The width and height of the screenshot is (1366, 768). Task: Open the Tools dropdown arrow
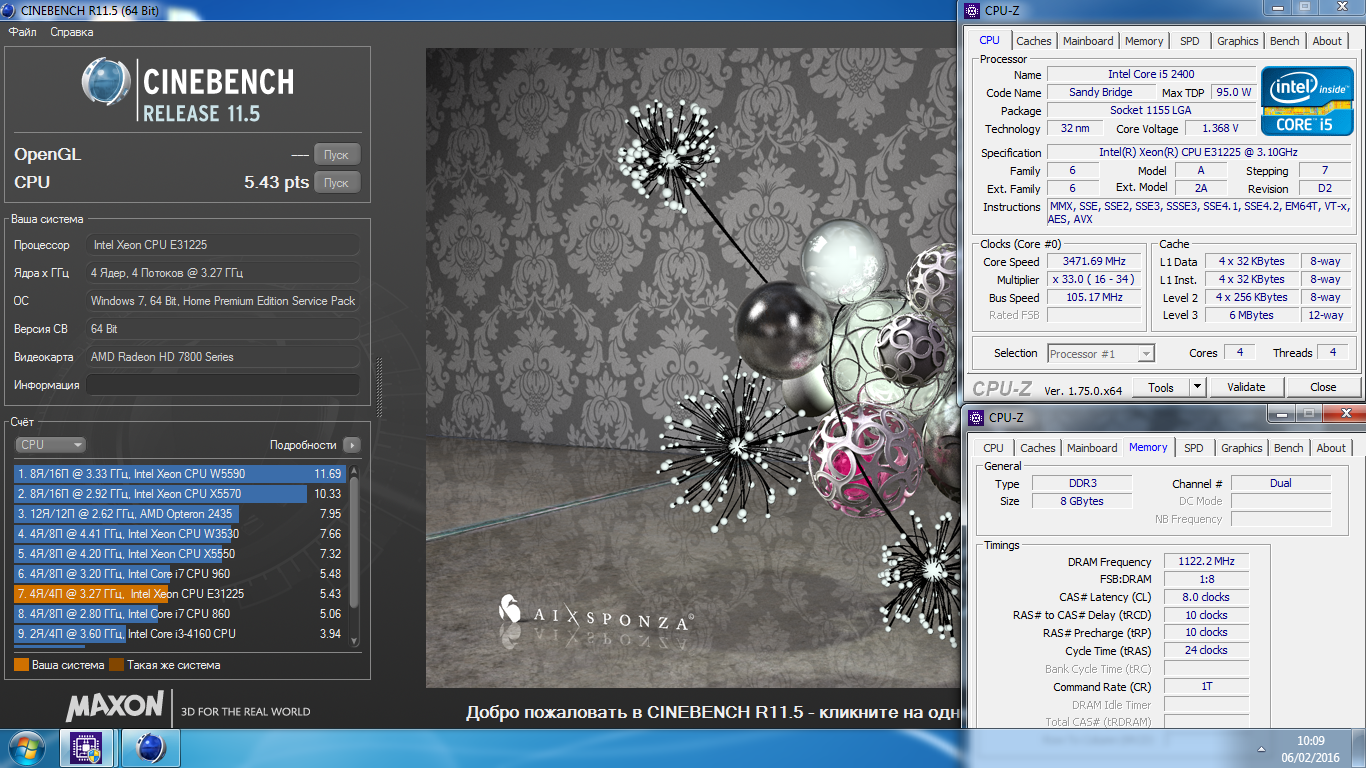(x=1197, y=387)
